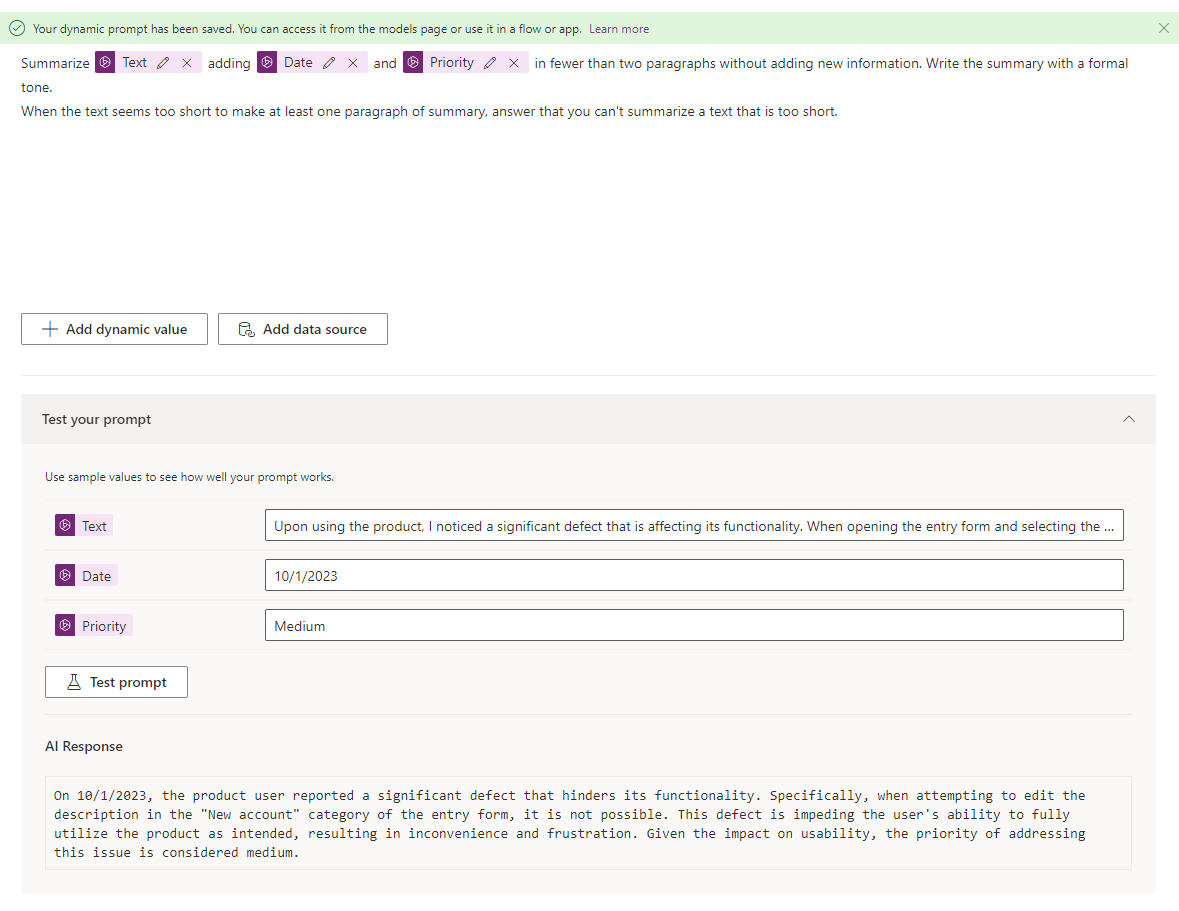Dismiss the saved prompt notification banner
Viewport: 1179px width, 911px height.
[1163, 29]
